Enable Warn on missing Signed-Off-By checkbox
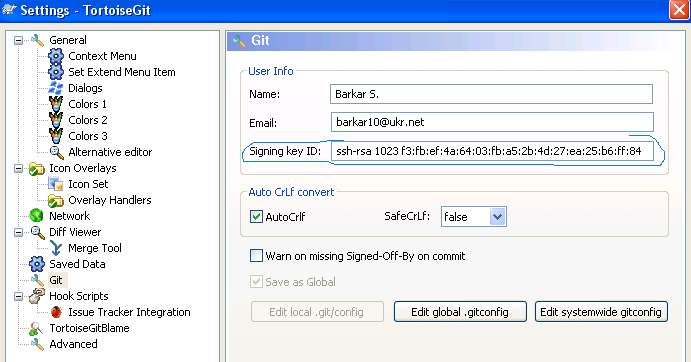This screenshot has height=362, width=691. (x=256, y=256)
